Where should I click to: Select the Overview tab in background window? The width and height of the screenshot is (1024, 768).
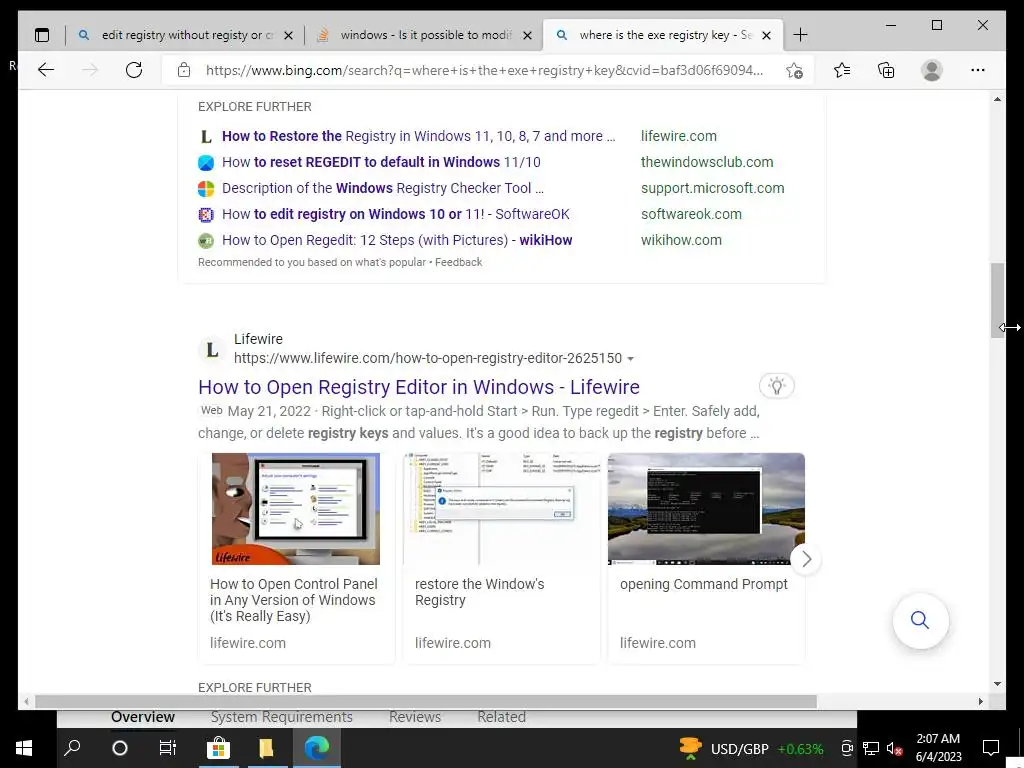pyautogui.click(x=143, y=717)
